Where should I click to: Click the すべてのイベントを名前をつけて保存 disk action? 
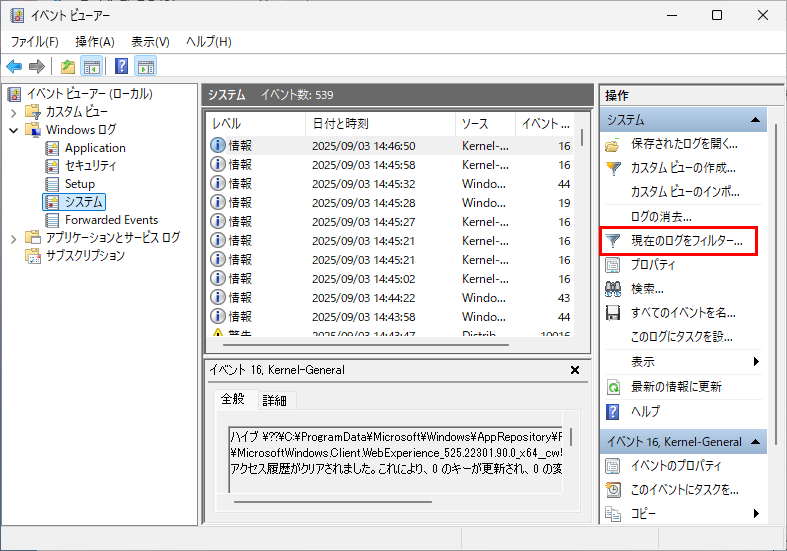coord(683,313)
